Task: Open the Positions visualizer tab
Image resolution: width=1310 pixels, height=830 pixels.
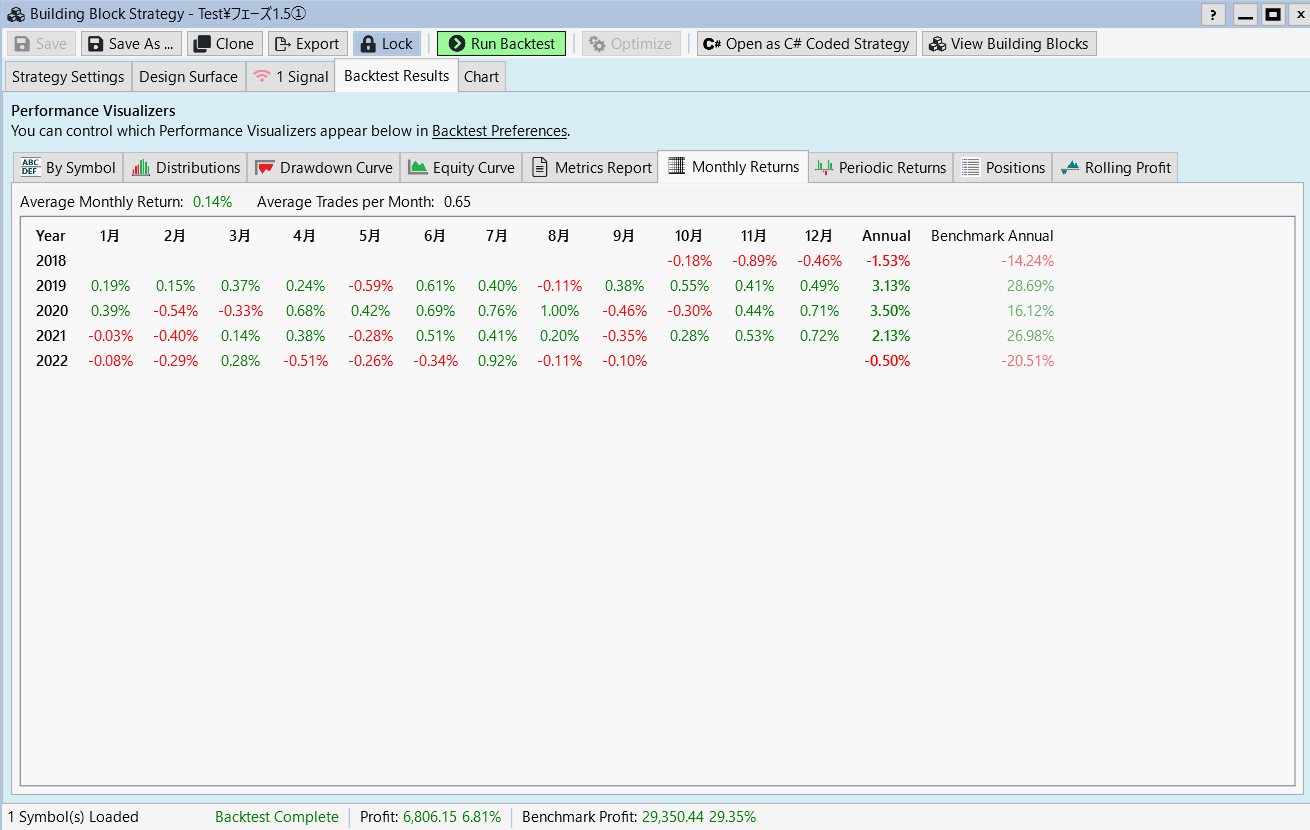Action: (x=1003, y=168)
